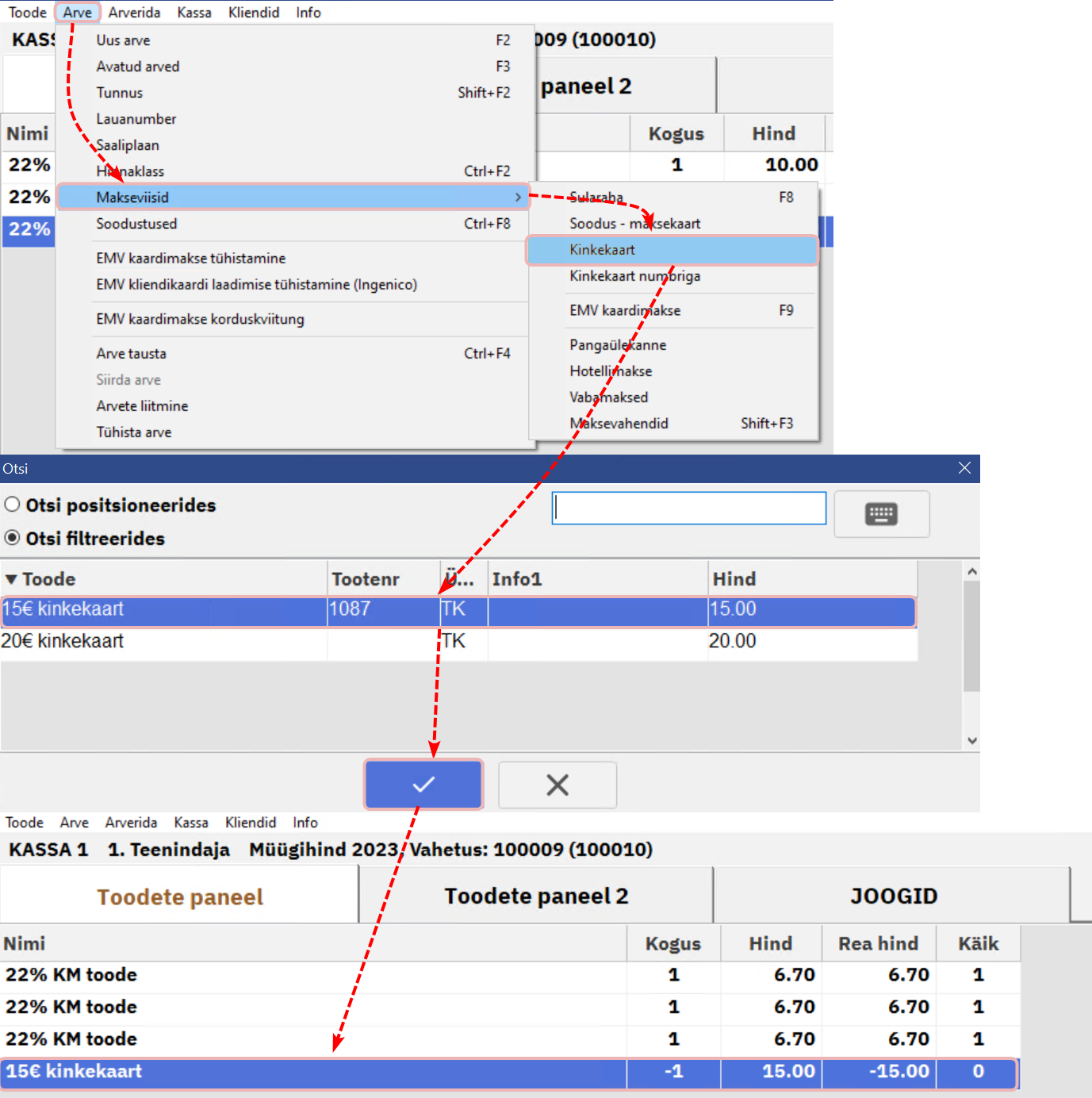Viewport: 1092px width, 1098px height.
Task: Close the Otsi dialog window
Action: click(964, 468)
